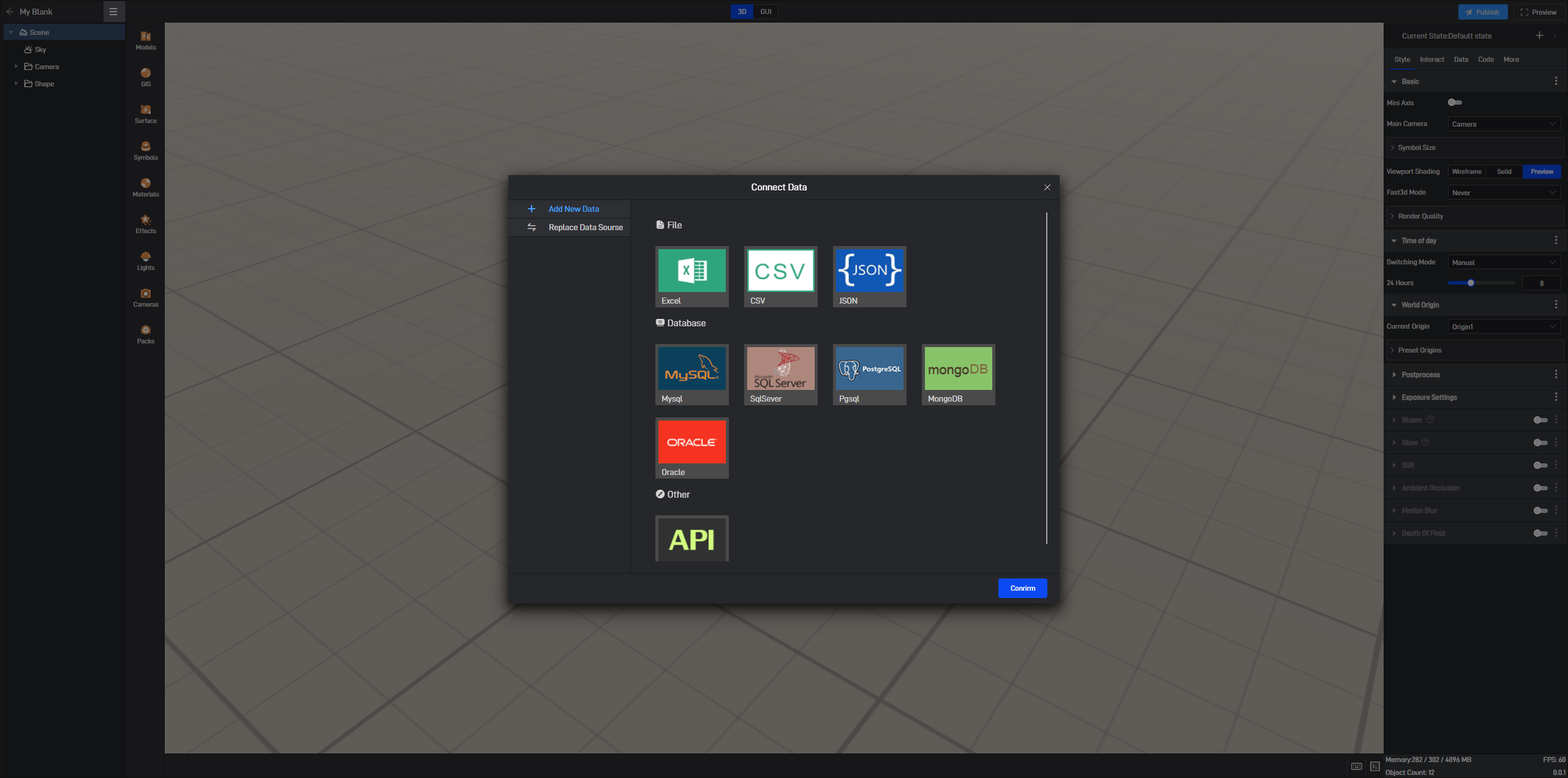This screenshot has width=1568, height=778.
Task: Enable the Glow toggle
Action: [1540, 443]
